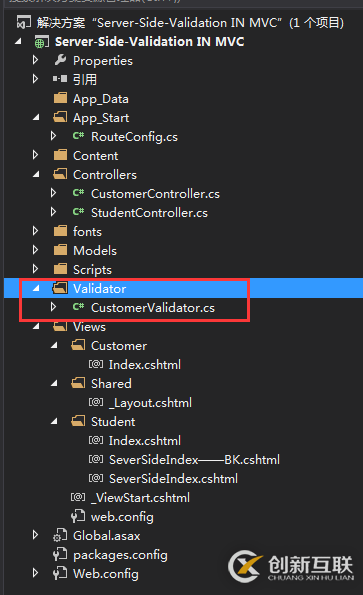Select the SeverSideIndex.cshtml file name
This screenshot has width=363, height=595.
(x=173, y=479)
